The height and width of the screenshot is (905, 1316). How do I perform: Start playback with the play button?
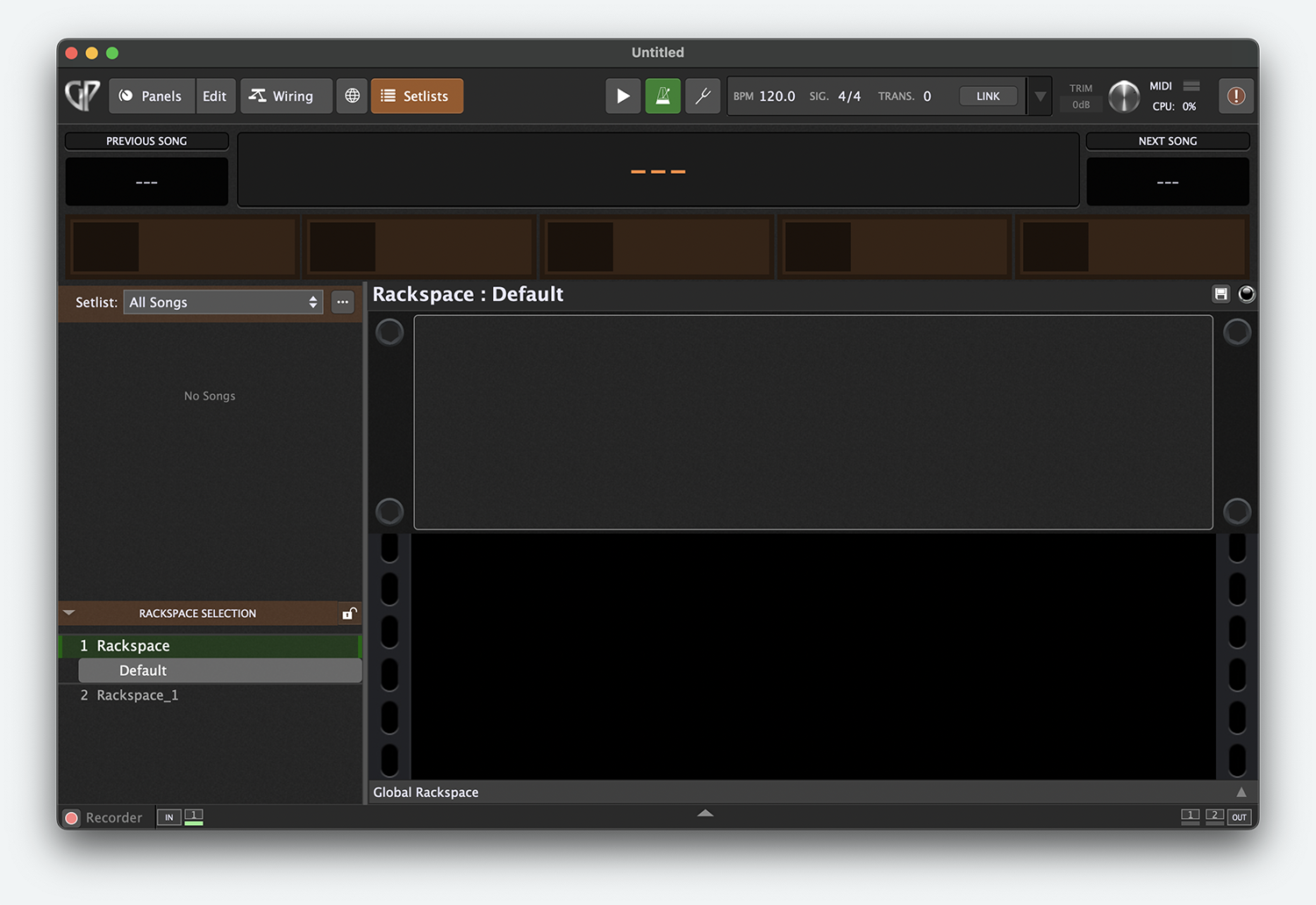623,96
